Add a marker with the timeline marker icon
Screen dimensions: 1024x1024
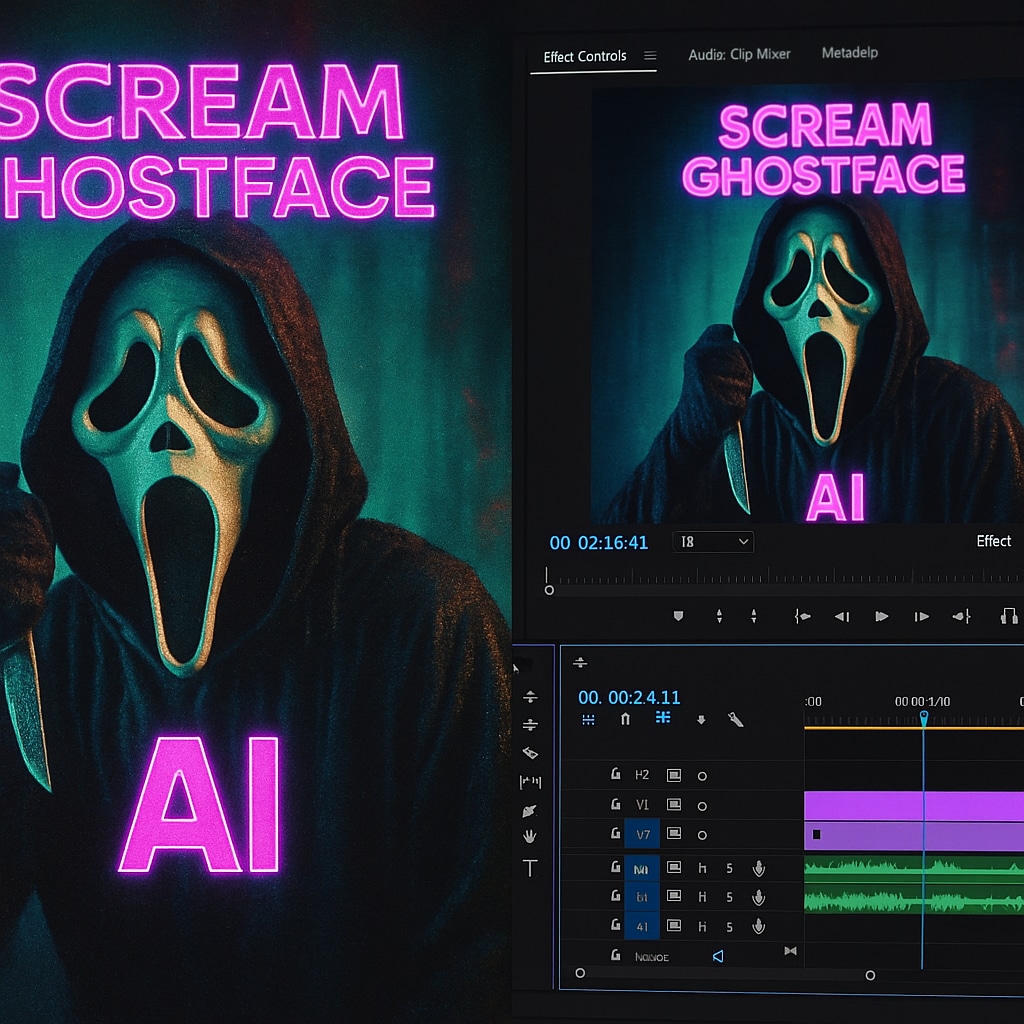[701, 720]
